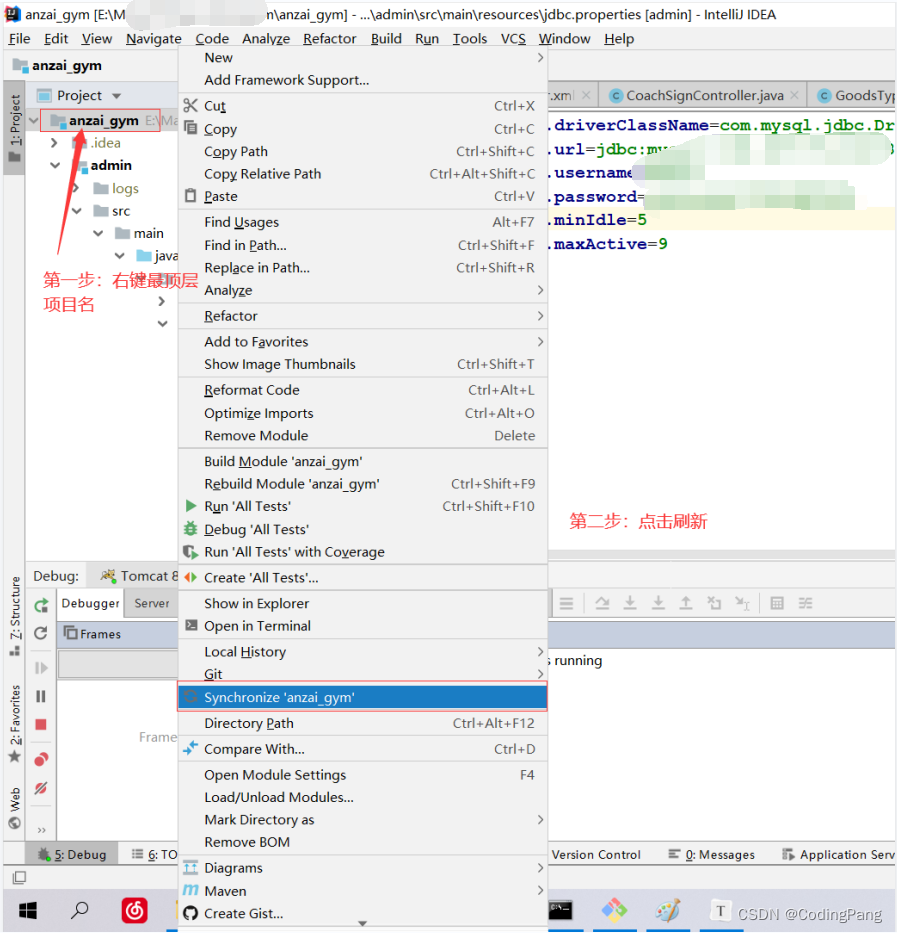Click the tool windows quick-access corner icon
Image resolution: width=897 pixels, height=933 pixels.
(x=19, y=877)
